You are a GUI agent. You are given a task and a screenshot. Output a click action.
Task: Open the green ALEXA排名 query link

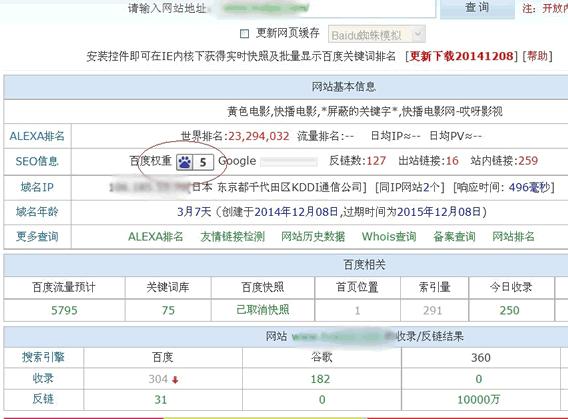tap(156, 236)
